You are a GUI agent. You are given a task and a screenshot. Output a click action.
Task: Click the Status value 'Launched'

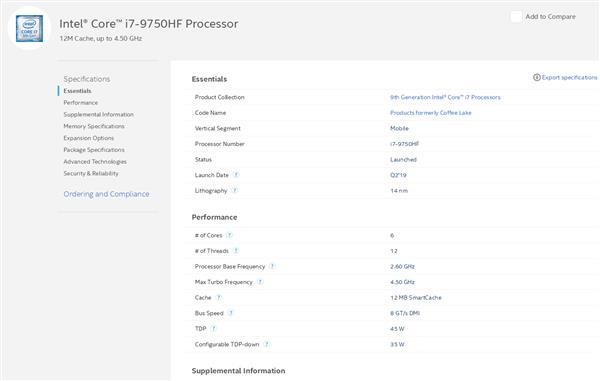[403, 160]
